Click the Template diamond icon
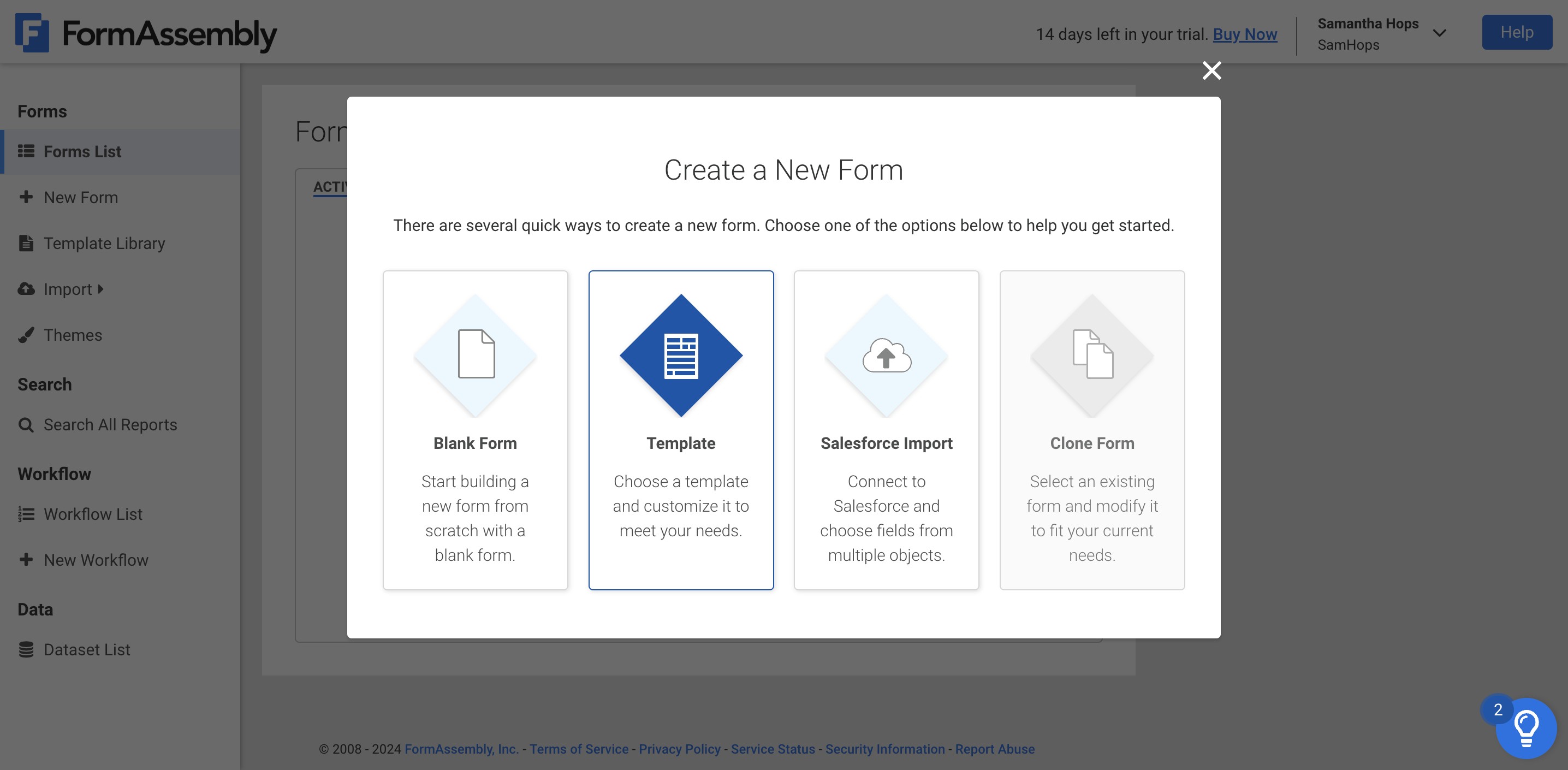Image resolution: width=1568 pixels, height=770 pixels. click(680, 356)
